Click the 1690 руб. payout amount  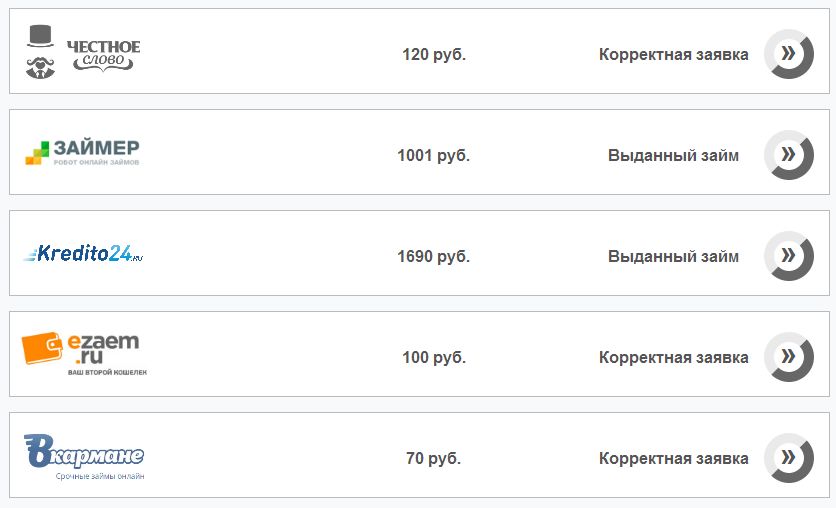[433, 256]
